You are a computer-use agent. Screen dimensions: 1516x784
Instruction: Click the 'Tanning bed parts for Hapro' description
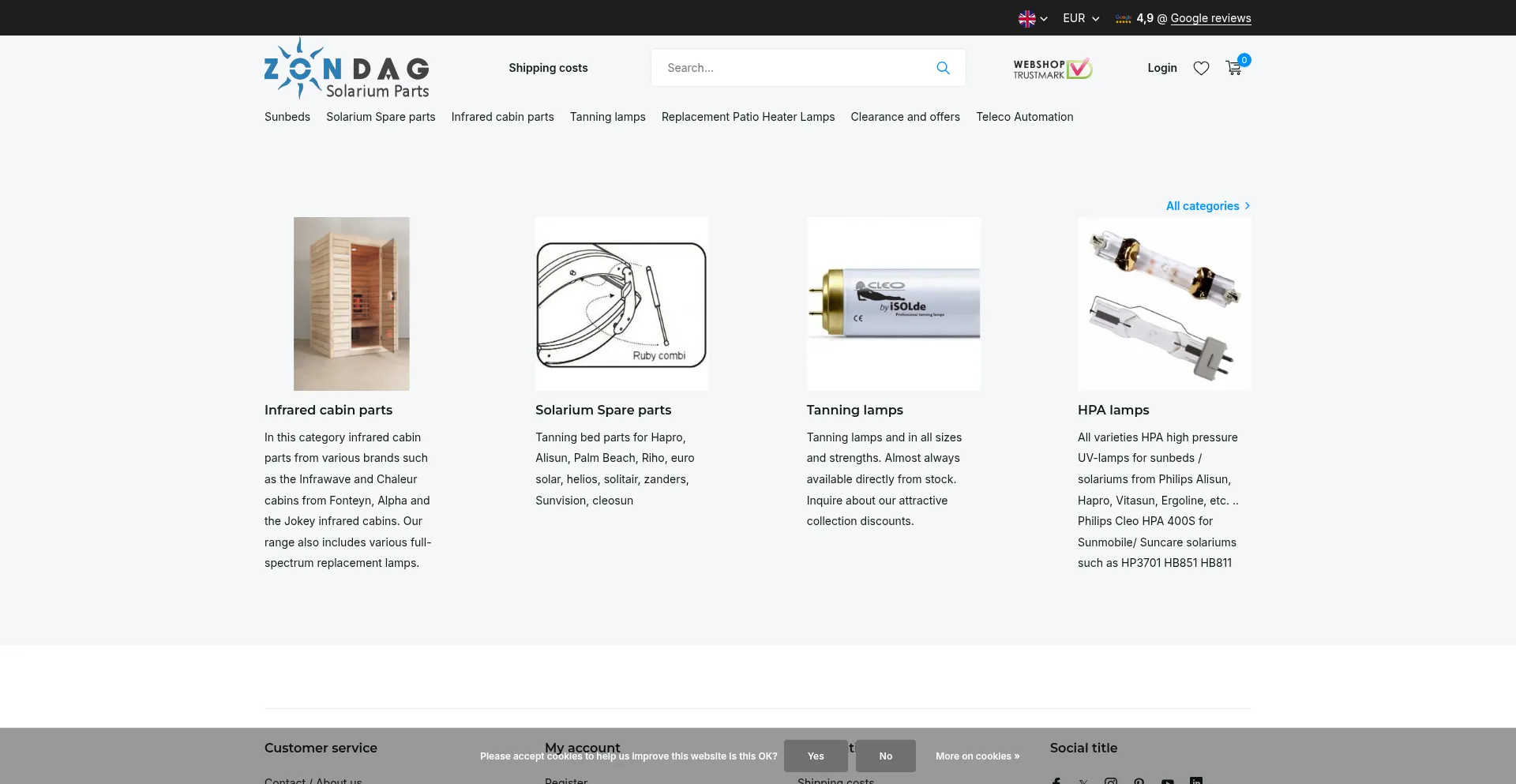pos(615,469)
